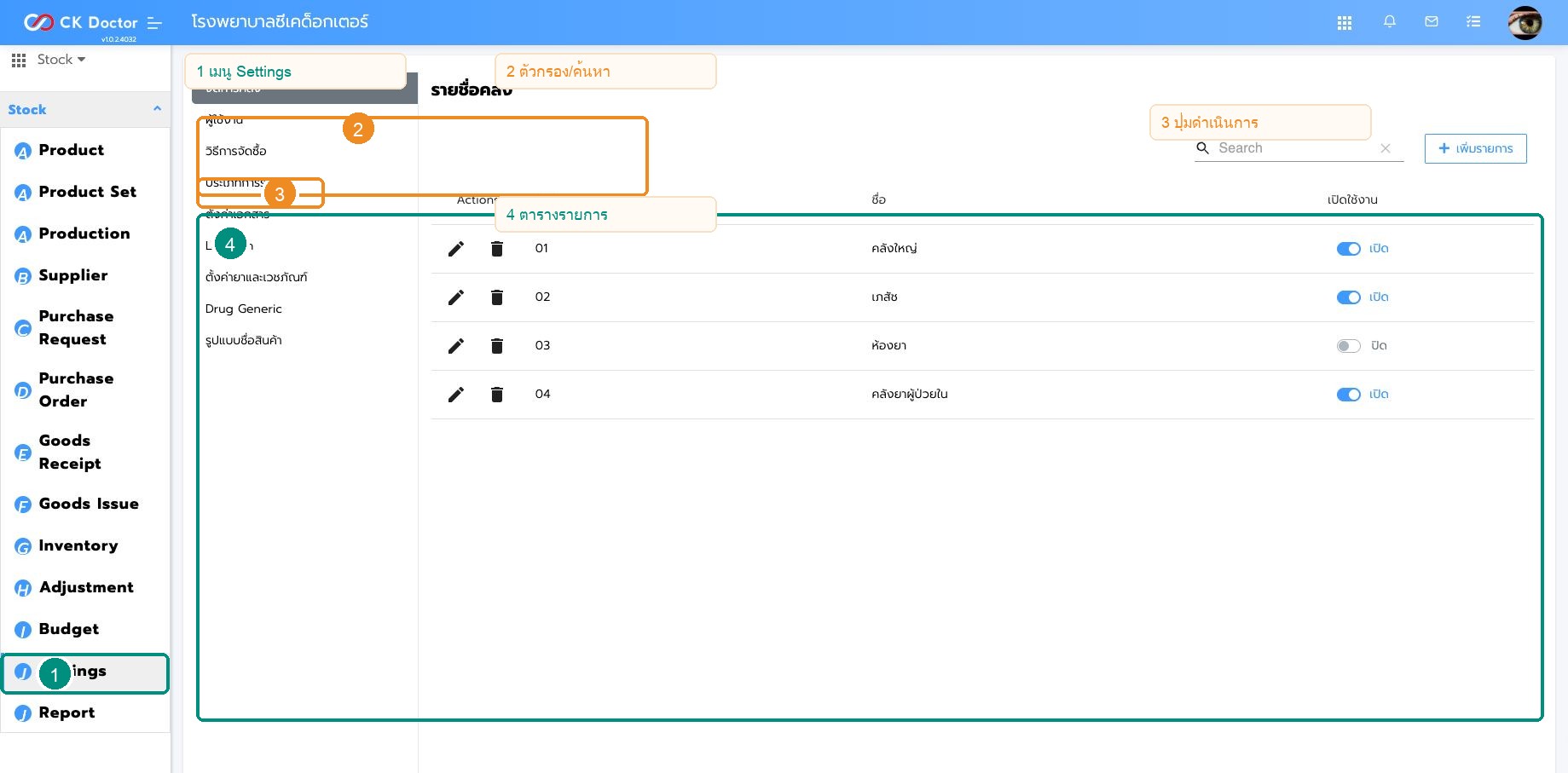Focus the Search input field
The image size is (1568, 773).
(1294, 148)
